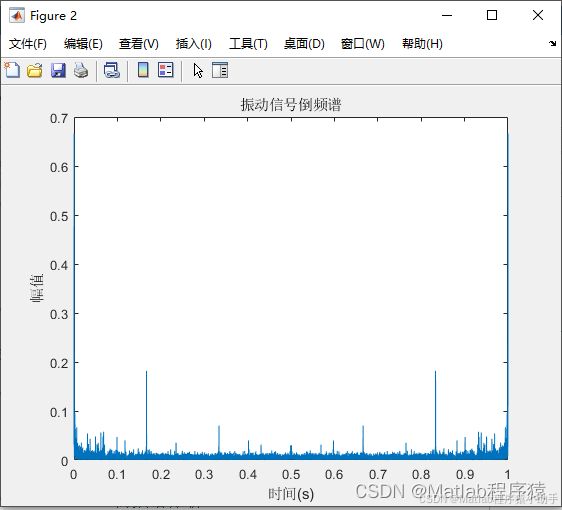Viewport: 562px width, 510px height.
Task: Maximize the Figure 2 window
Action: pos(492,15)
